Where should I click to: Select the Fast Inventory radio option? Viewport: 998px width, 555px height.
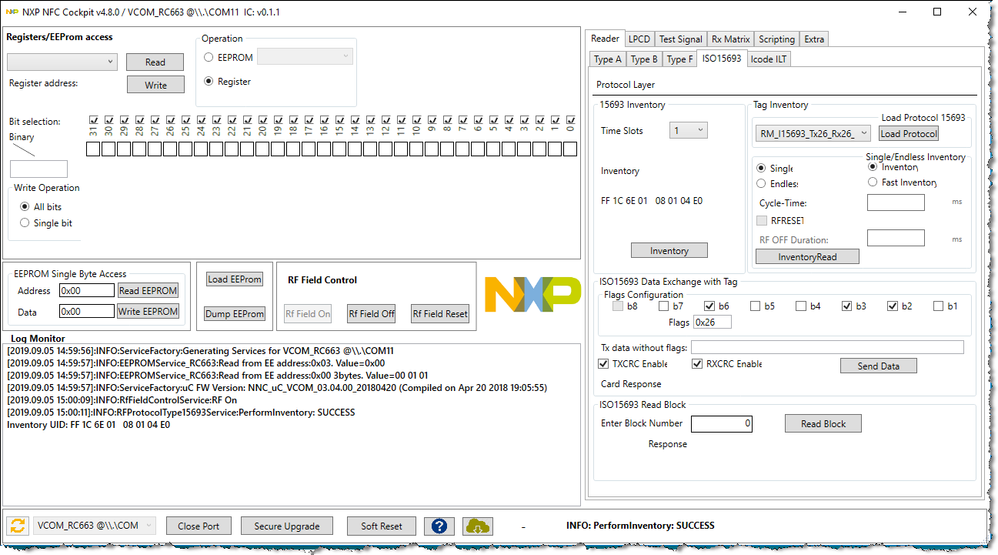873,182
